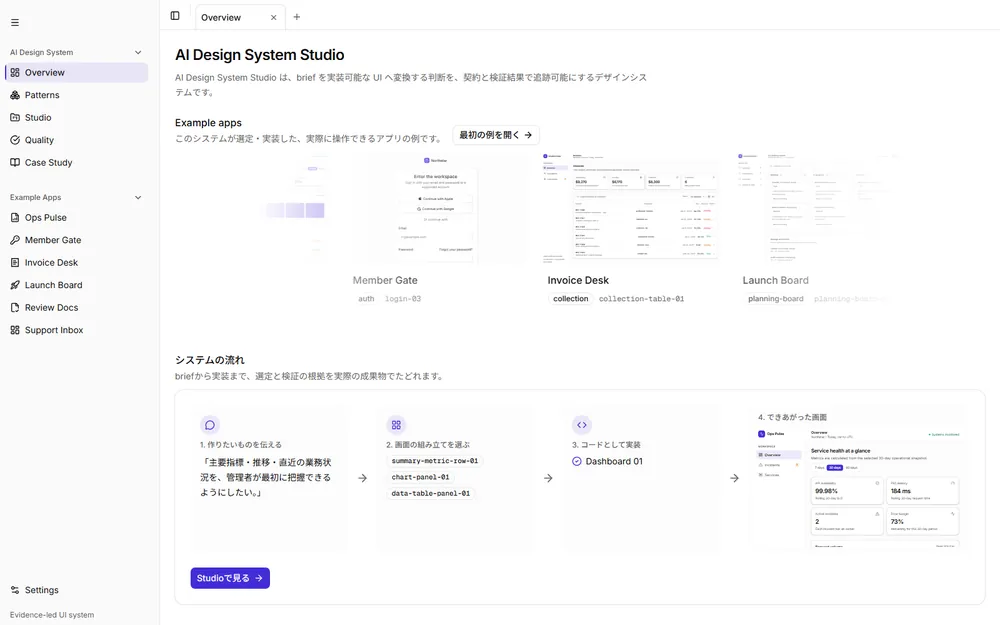Click the login-03 label

(402, 298)
